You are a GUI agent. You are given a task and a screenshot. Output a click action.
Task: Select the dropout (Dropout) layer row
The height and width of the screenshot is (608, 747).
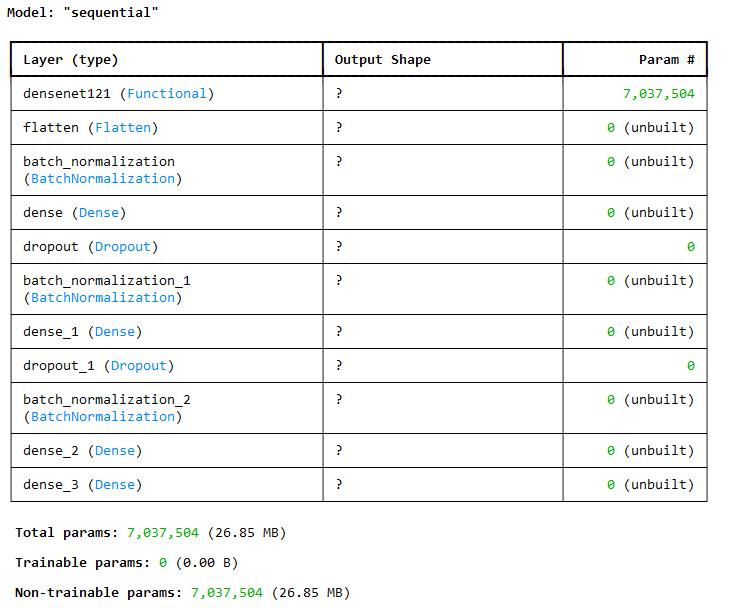pos(359,246)
